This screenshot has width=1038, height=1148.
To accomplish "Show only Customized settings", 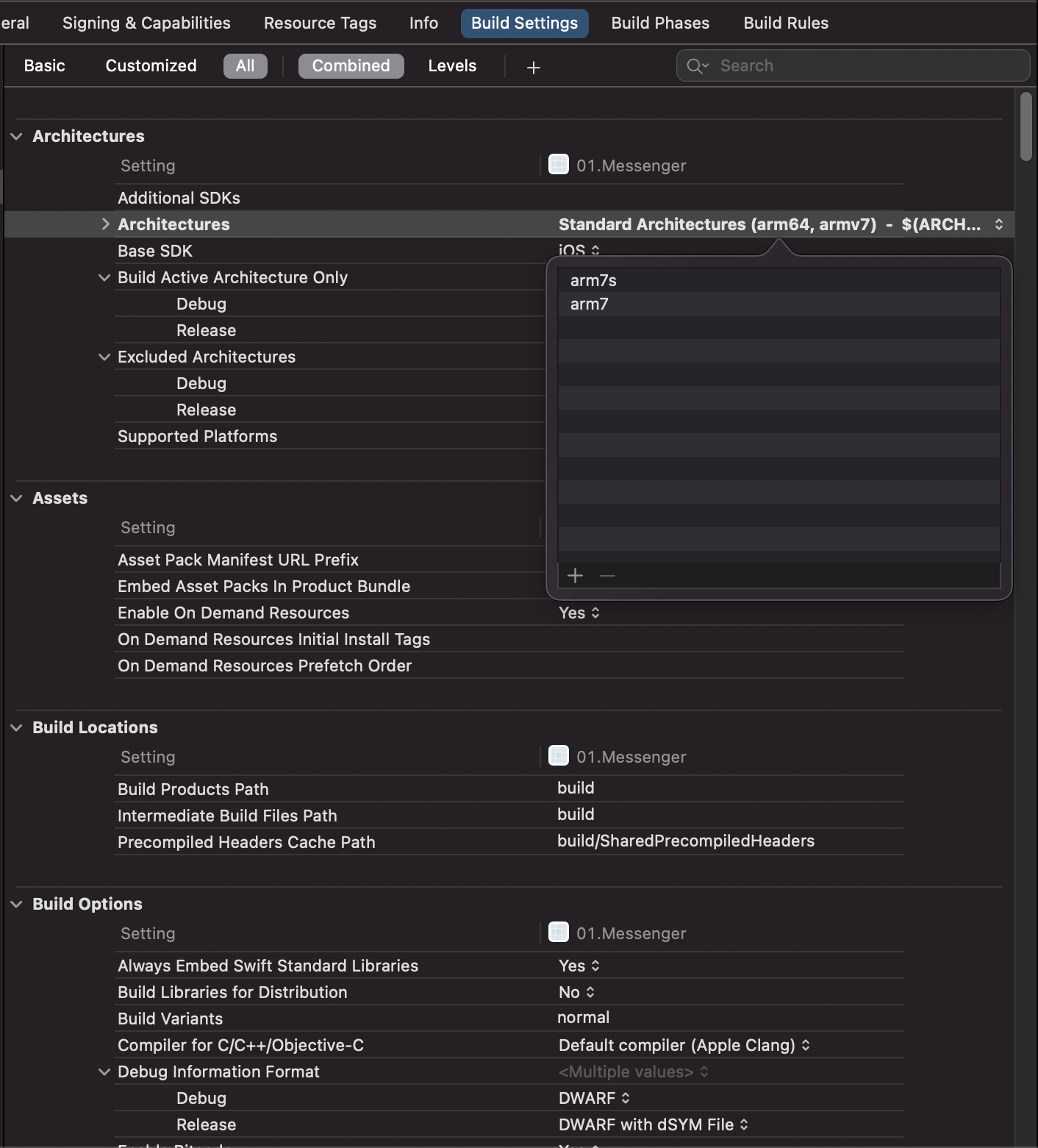I will 150,65.
